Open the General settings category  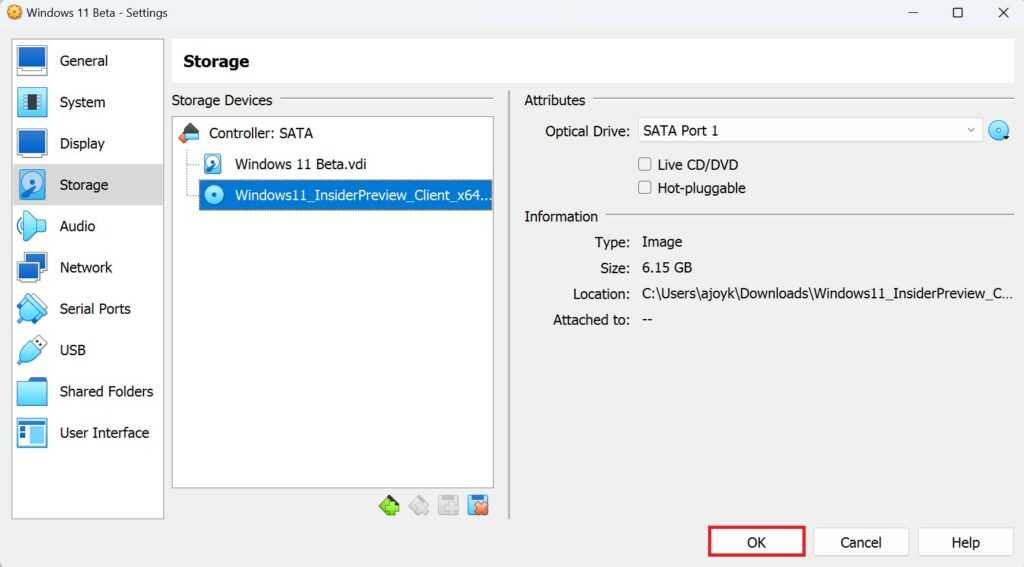click(x=83, y=61)
